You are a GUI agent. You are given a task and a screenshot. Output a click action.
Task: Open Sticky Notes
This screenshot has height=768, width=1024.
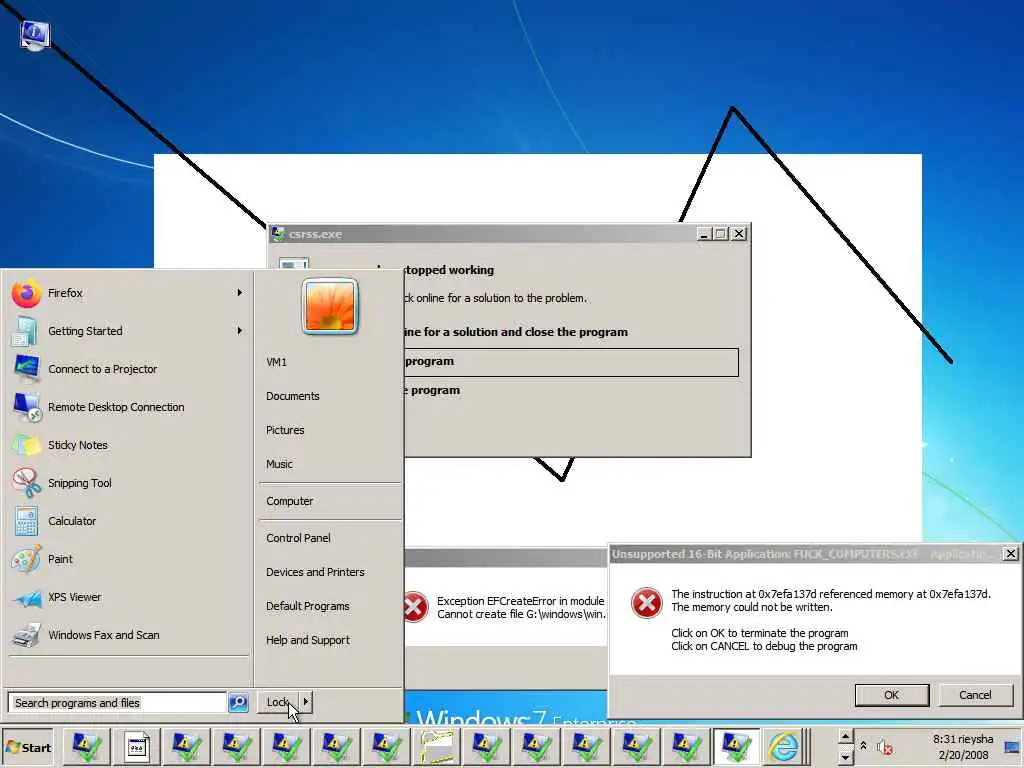point(127,445)
